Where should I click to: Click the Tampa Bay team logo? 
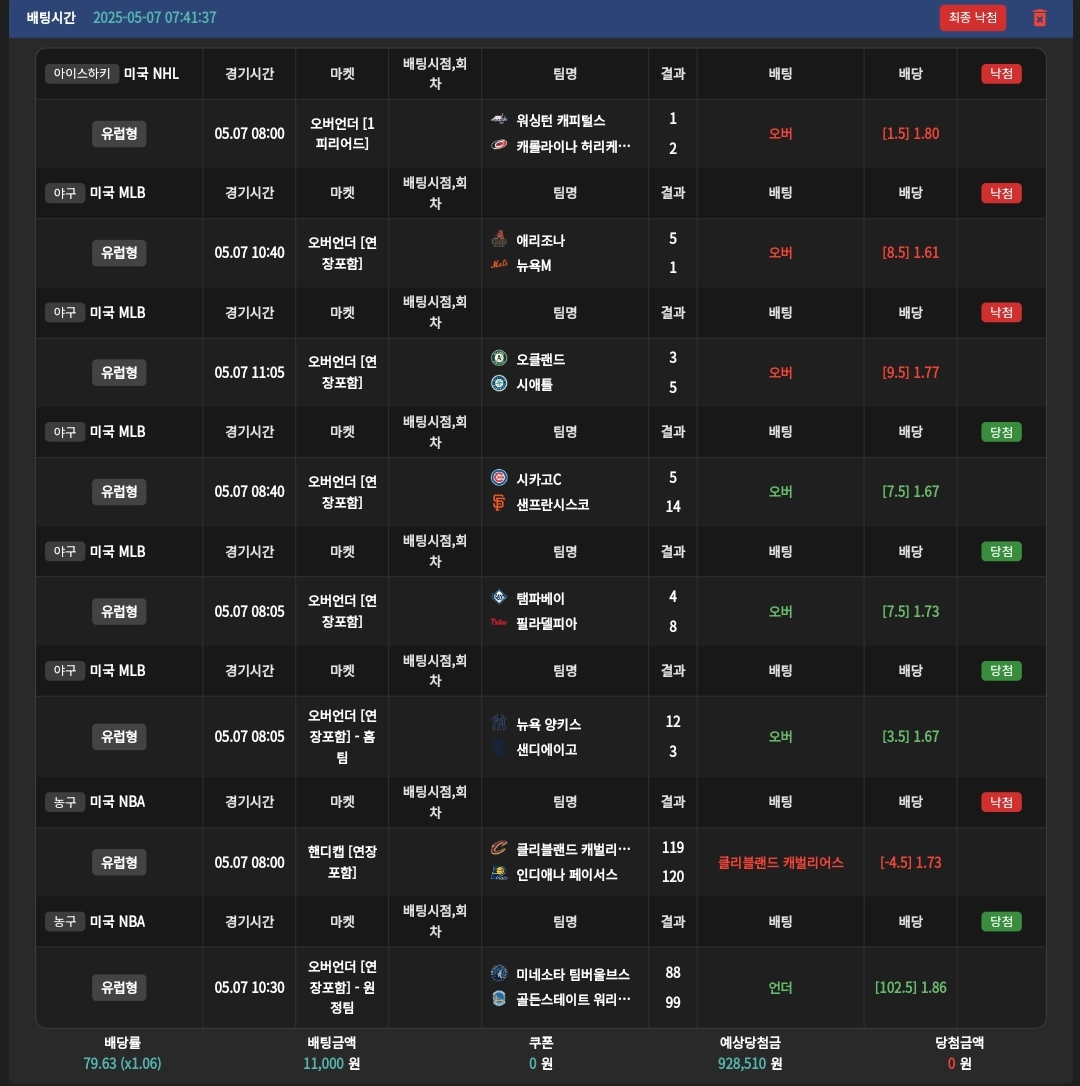point(499,598)
